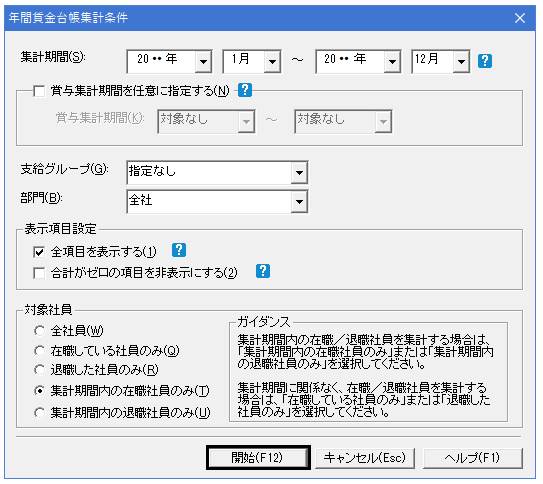Close the 年間賃金台帳集計条件 dialog

pos(520,18)
